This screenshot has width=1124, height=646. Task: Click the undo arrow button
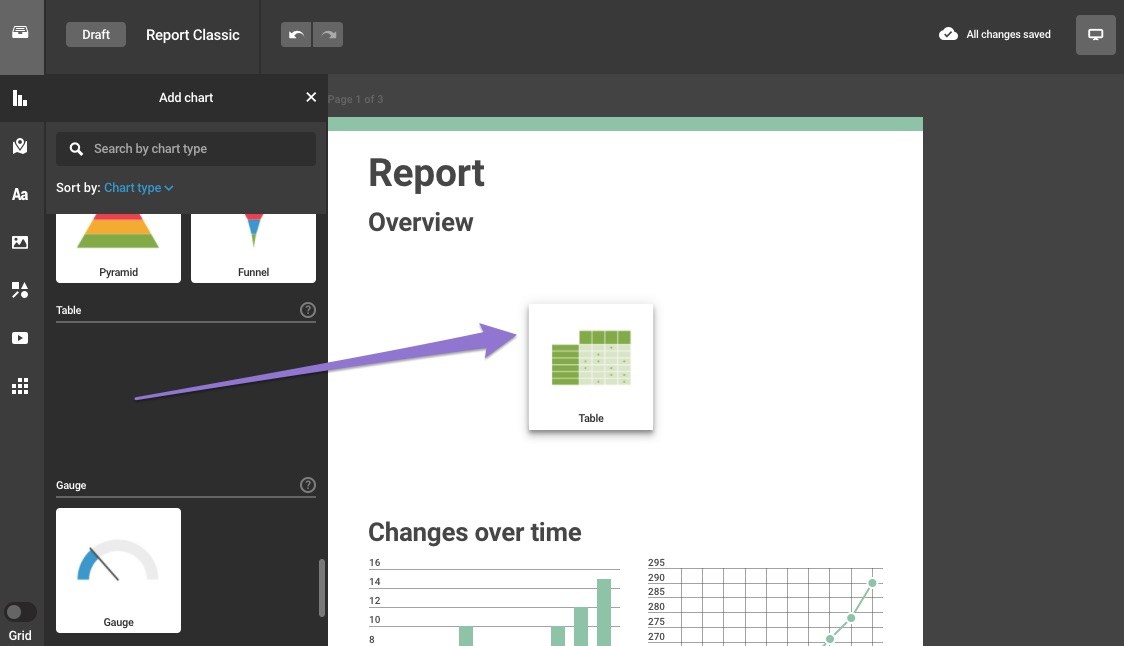296,35
